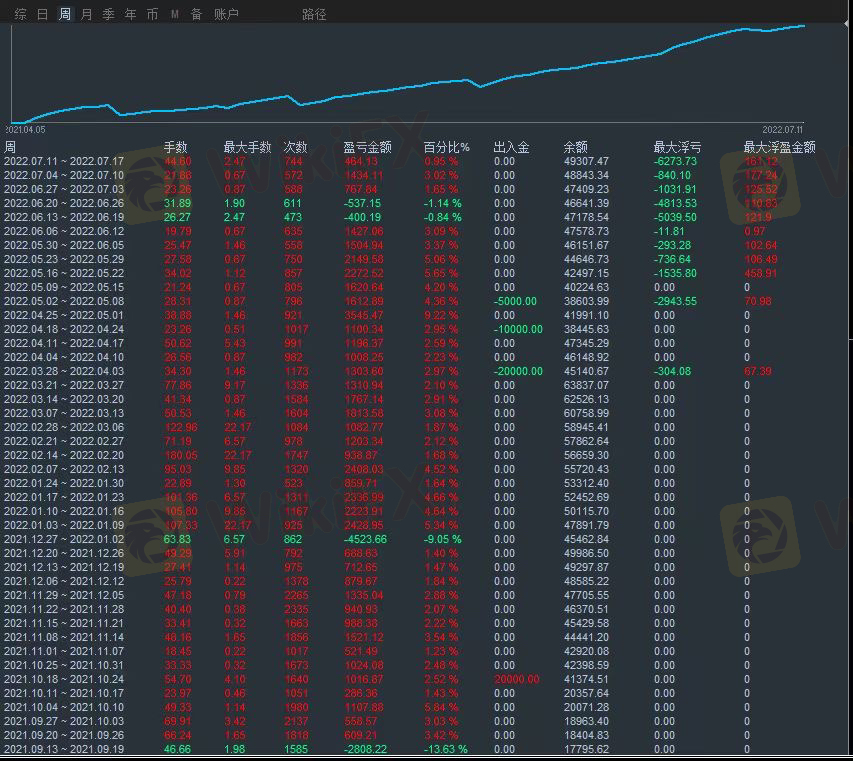Sort by the 手数 column header

coord(175,147)
